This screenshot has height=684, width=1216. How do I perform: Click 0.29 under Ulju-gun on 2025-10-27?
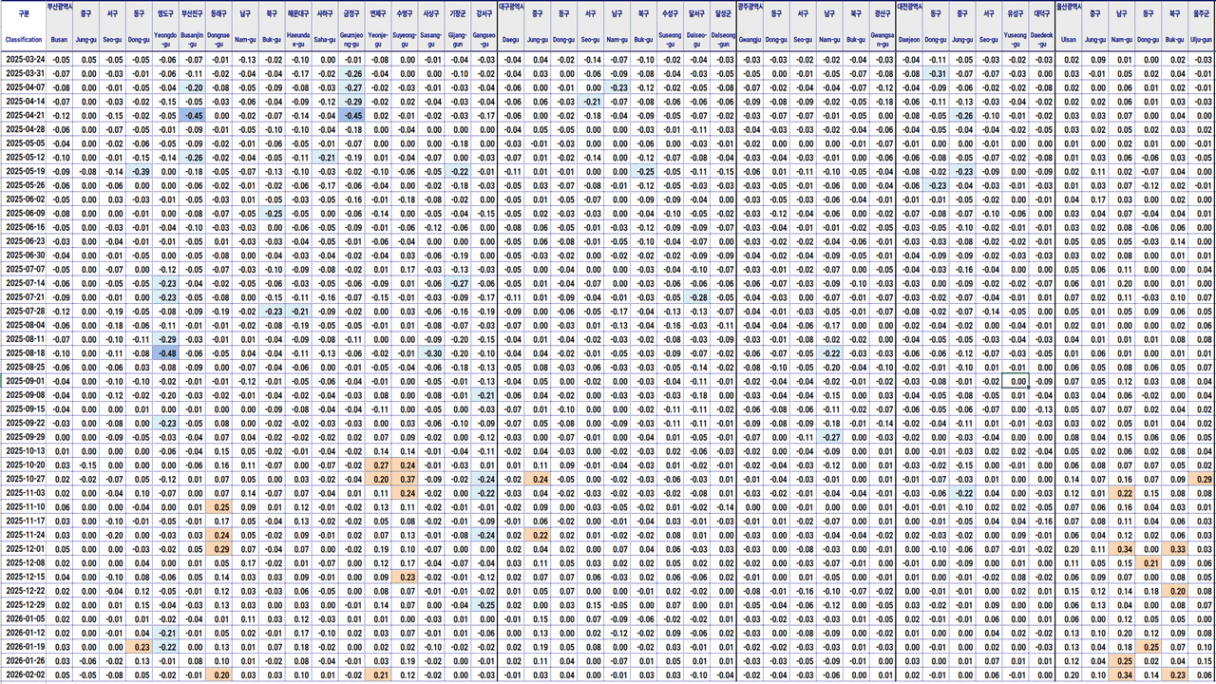point(1200,479)
